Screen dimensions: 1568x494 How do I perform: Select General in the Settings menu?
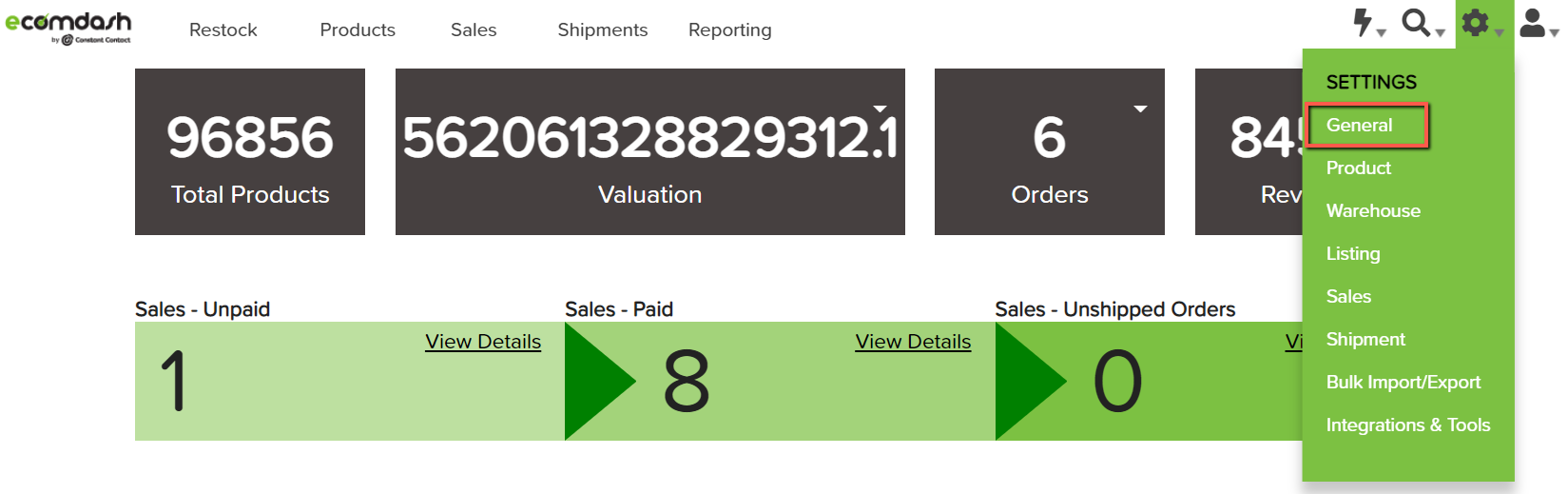[x=1359, y=126]
